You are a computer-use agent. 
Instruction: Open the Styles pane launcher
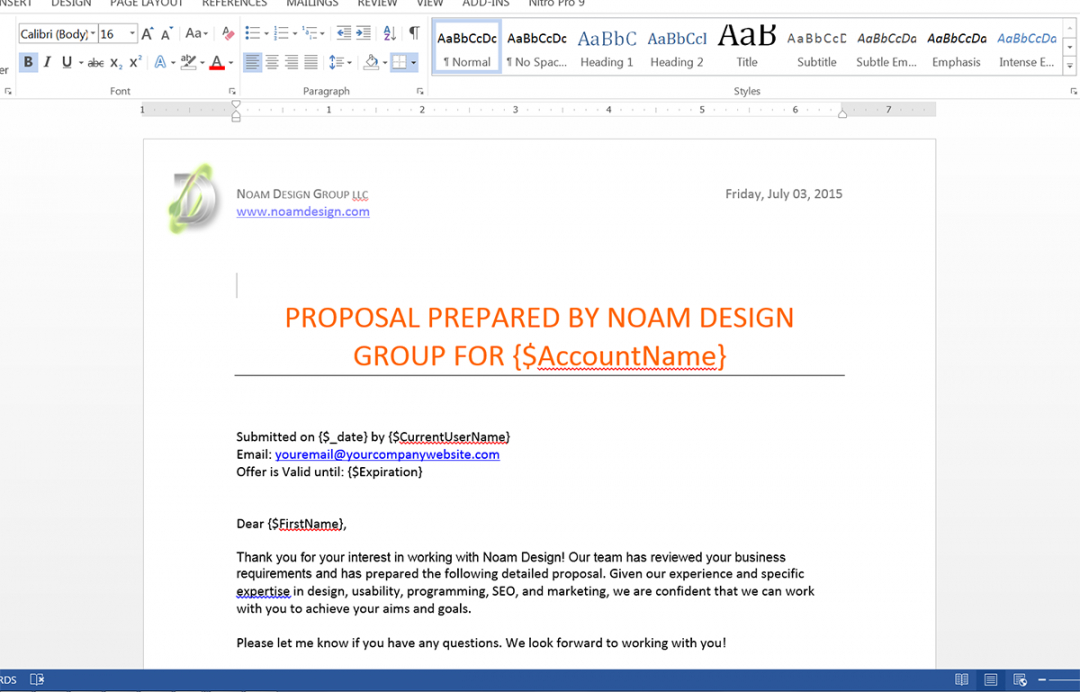pyautogui.click(x=1073, y=91)
